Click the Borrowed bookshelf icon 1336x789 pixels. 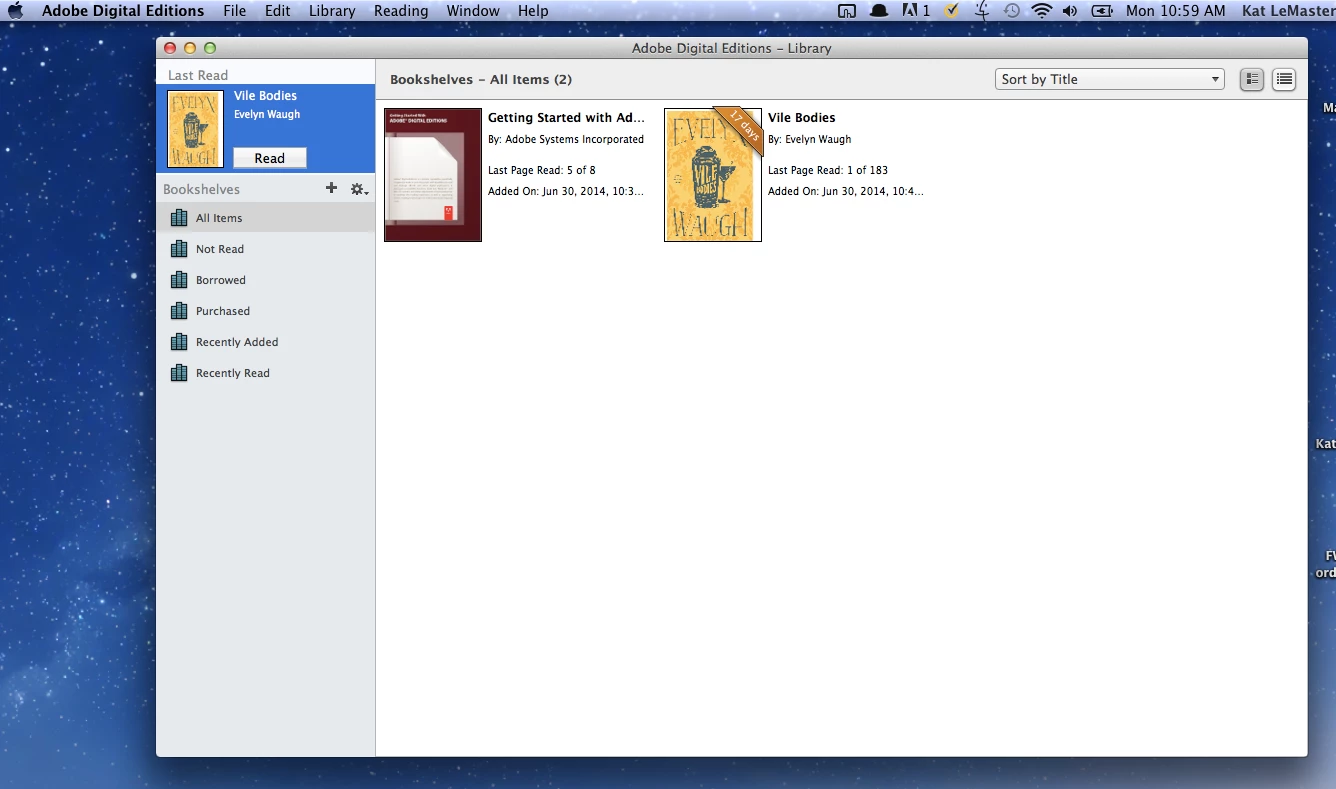pos(179,280)
